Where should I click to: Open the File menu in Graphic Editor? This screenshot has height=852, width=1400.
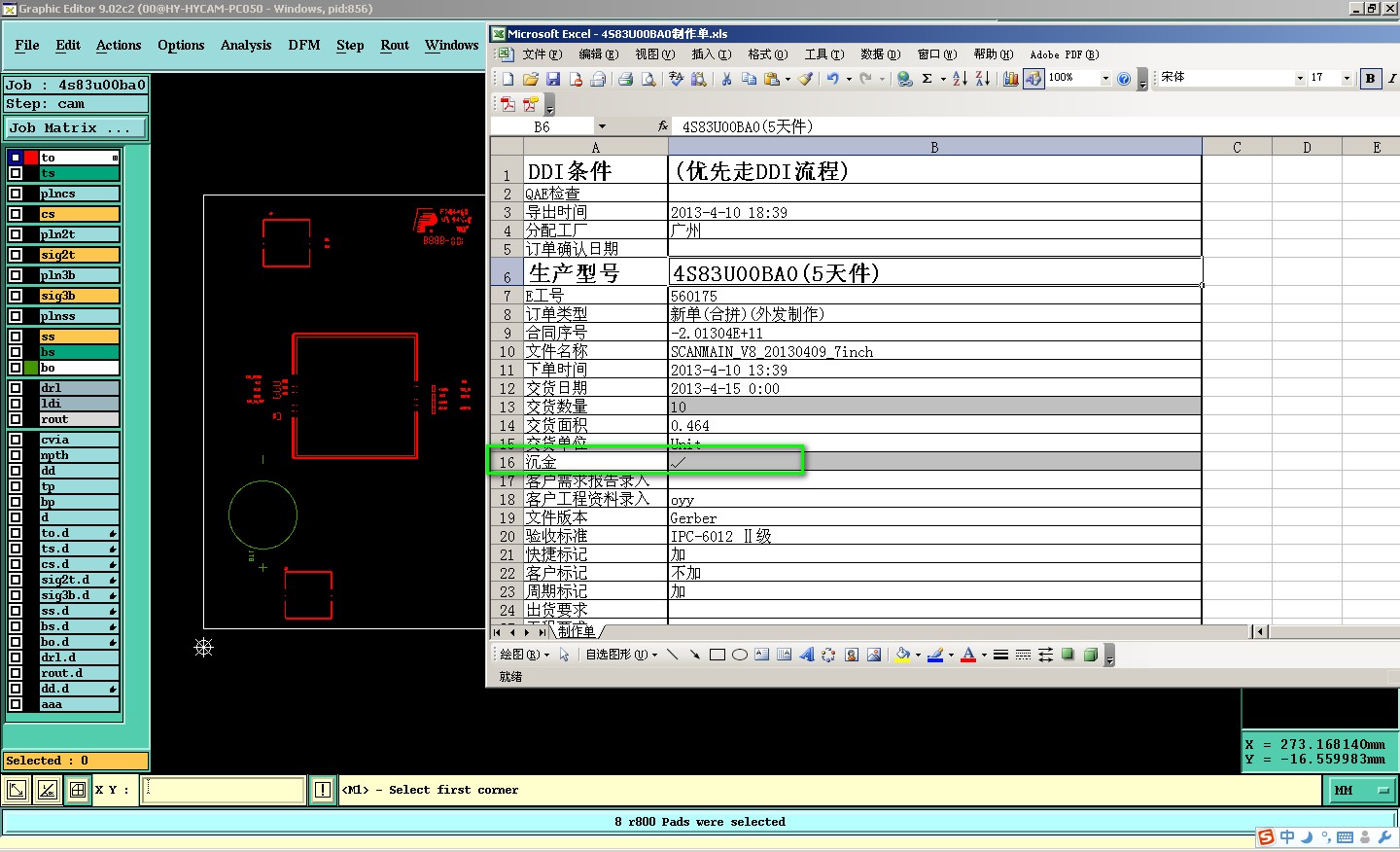[27, 46]
